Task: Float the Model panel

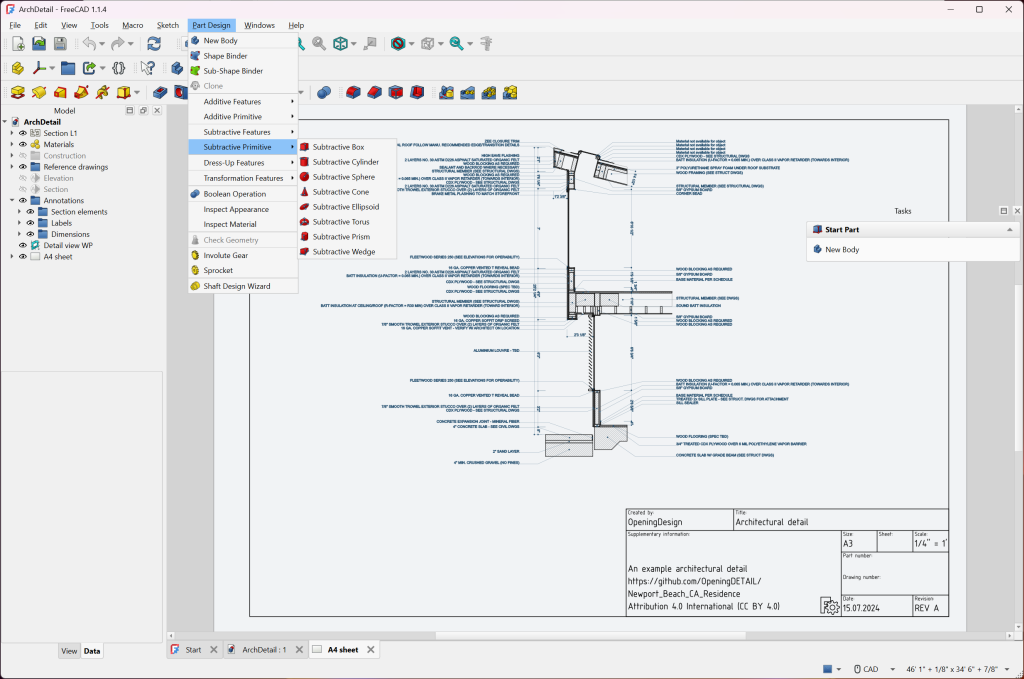Action: [x=143, y=111]
